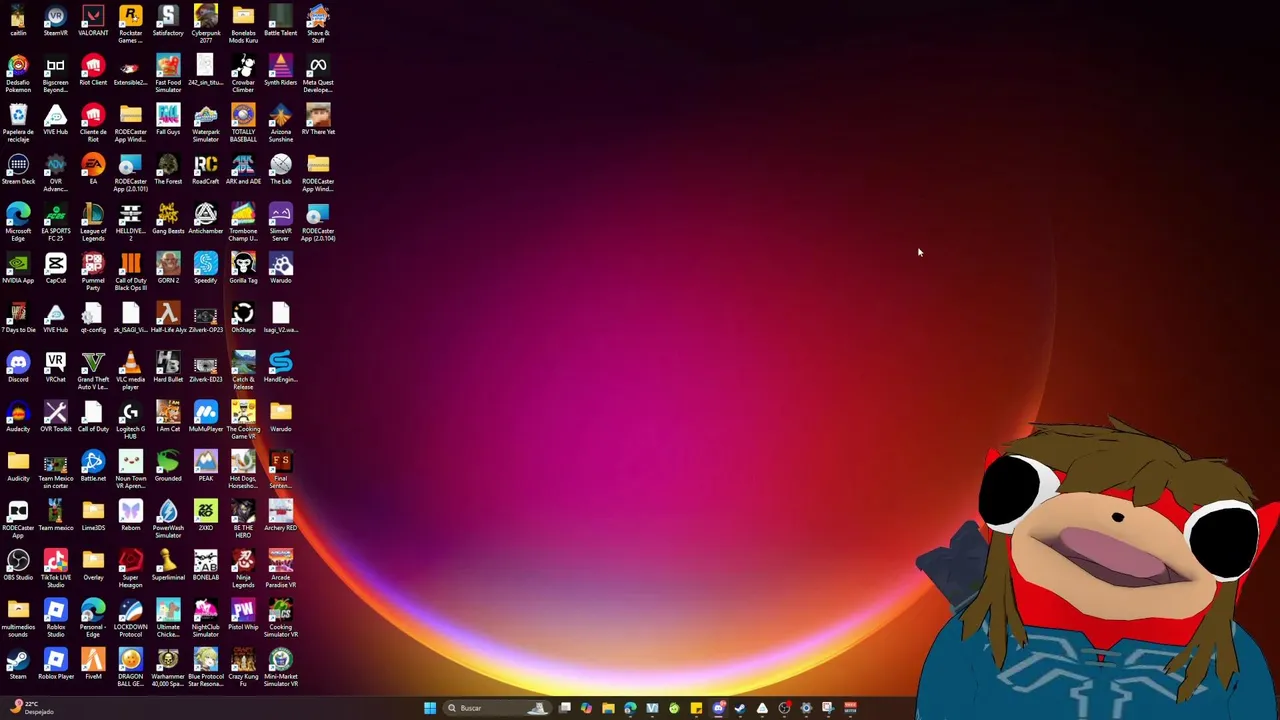Image resolution: width=1280 pixels, height=720 pixels.
Task: Select the FiveM desktop icon
Action: point(93,665)
